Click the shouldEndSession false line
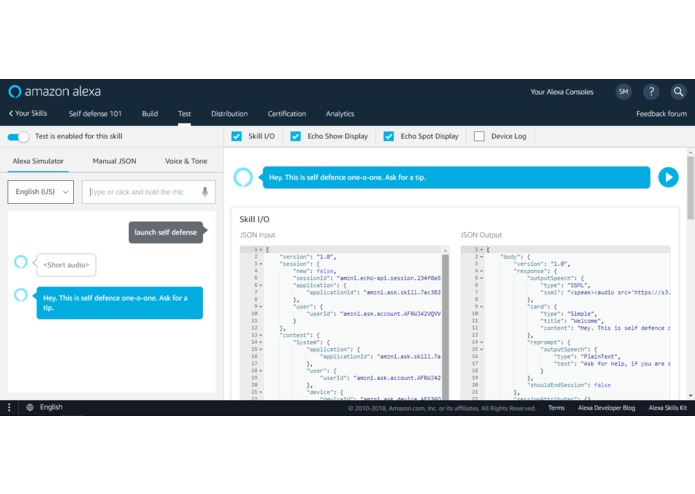This screenshot has height=494, width=695. click(x=569, y=385)
